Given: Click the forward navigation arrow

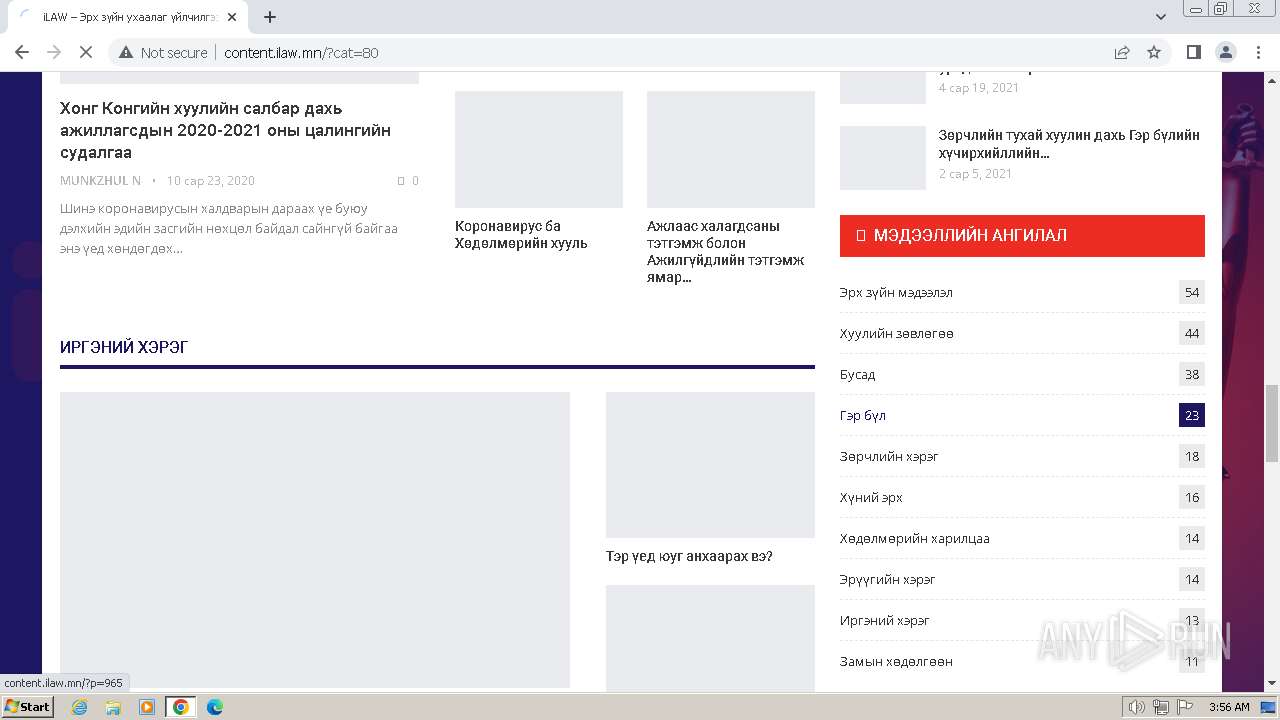Looking at the screenshot, I should [54, 53].
